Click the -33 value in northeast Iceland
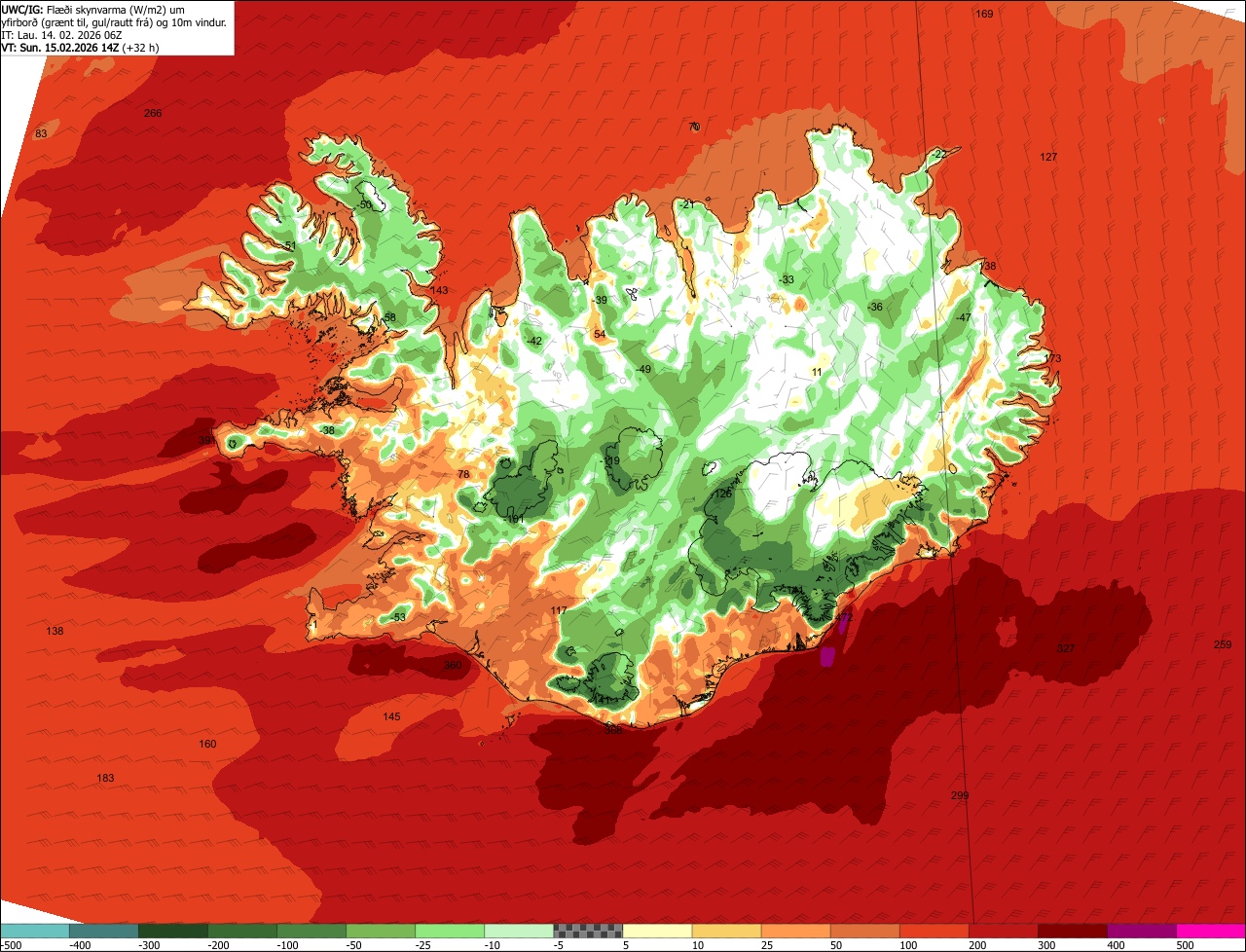1246x952 pixels. pyautogui.click(x=787, y=279)
